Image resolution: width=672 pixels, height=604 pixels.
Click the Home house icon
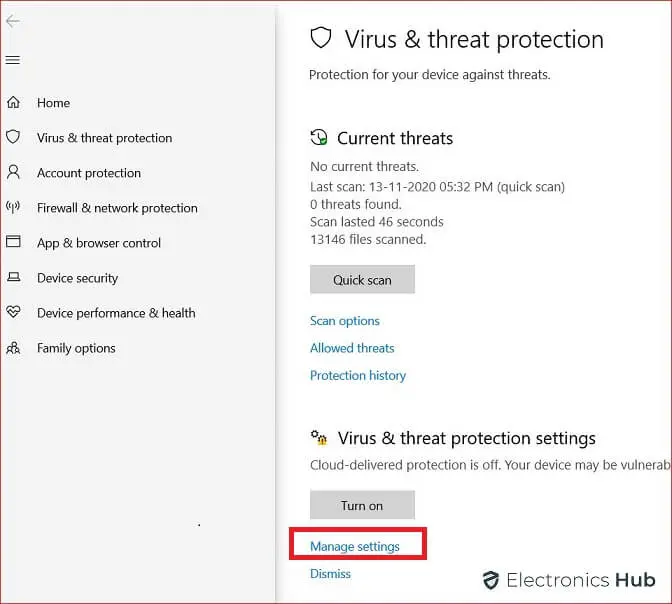[x=13, y=102]
